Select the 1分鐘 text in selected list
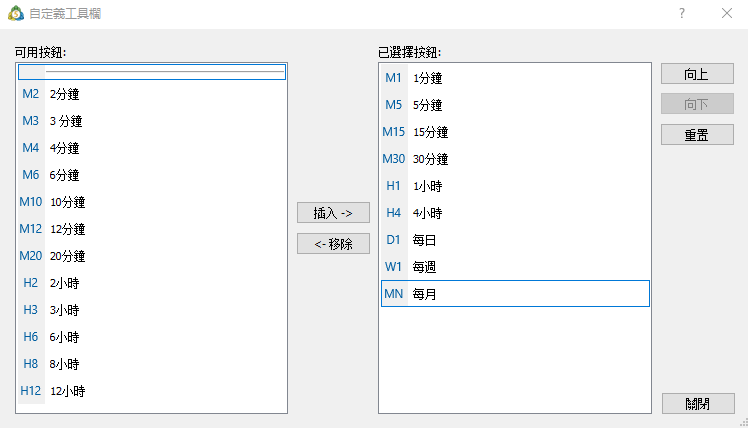The height and width of the screenshot is (428, 748). [427, 78]
